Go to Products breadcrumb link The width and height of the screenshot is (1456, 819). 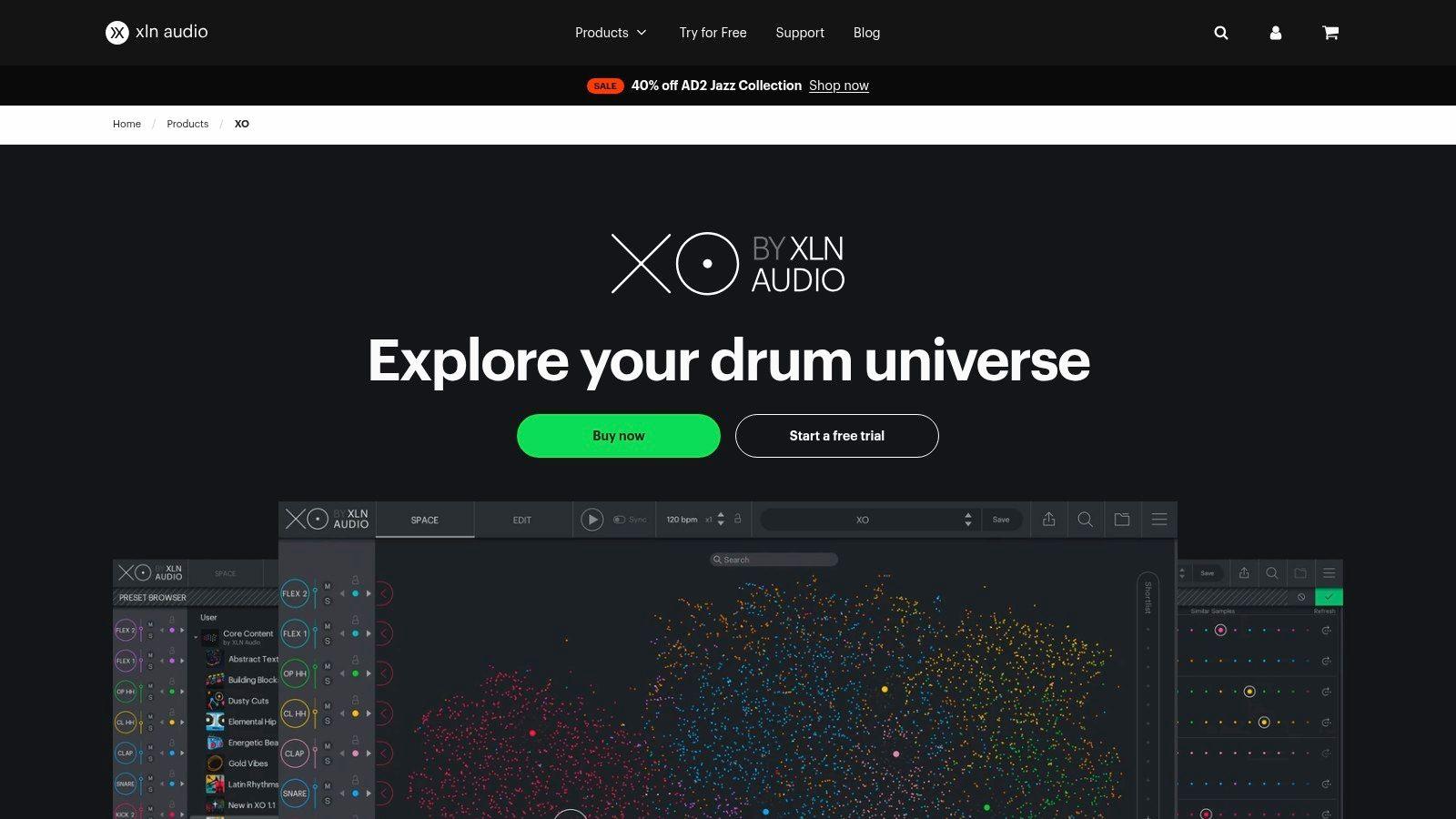pyautogui.click(x=187, y=124)
